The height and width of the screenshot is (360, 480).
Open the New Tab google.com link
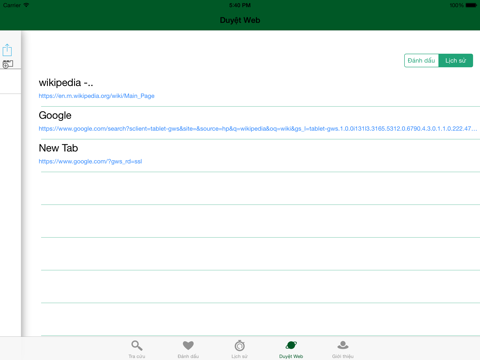pos(90,161)
